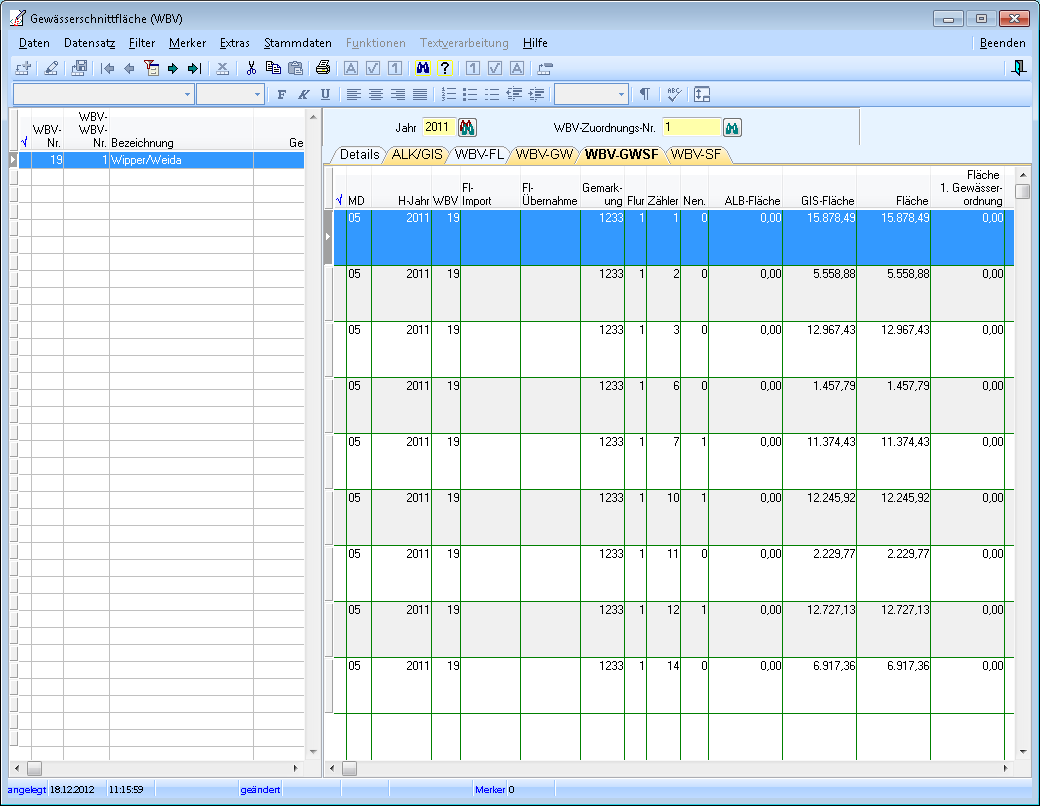1040x806 pixels.
Task: Select Wipper/Weida row in left list
Action: click(x=161, y=160)
